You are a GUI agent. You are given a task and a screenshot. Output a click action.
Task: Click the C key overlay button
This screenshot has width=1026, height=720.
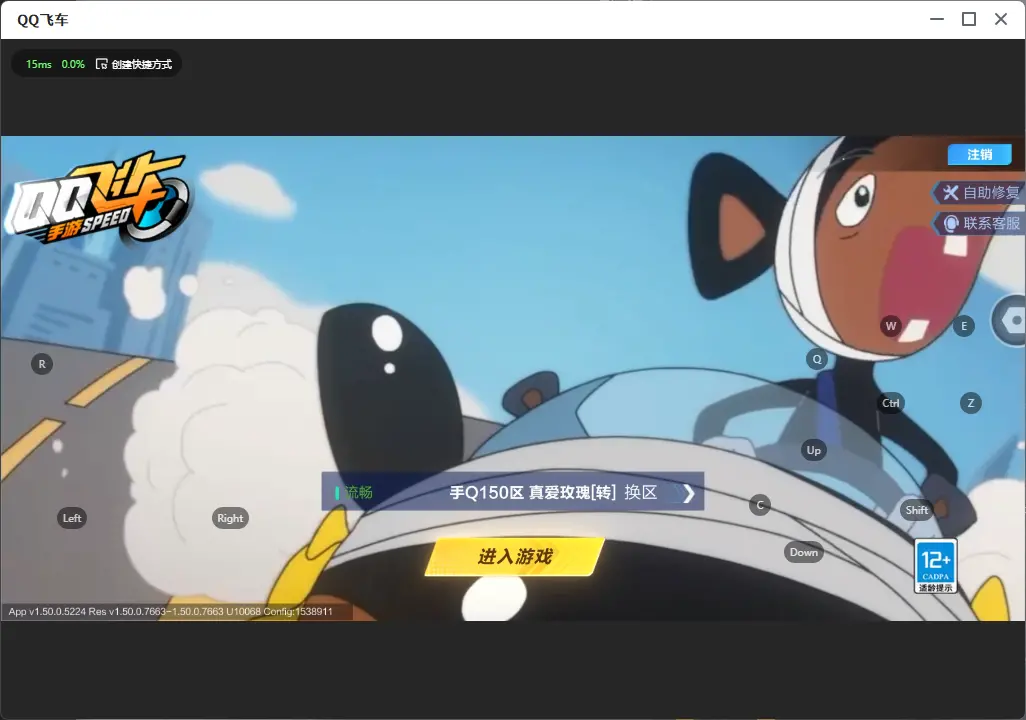tap(760, 505)
